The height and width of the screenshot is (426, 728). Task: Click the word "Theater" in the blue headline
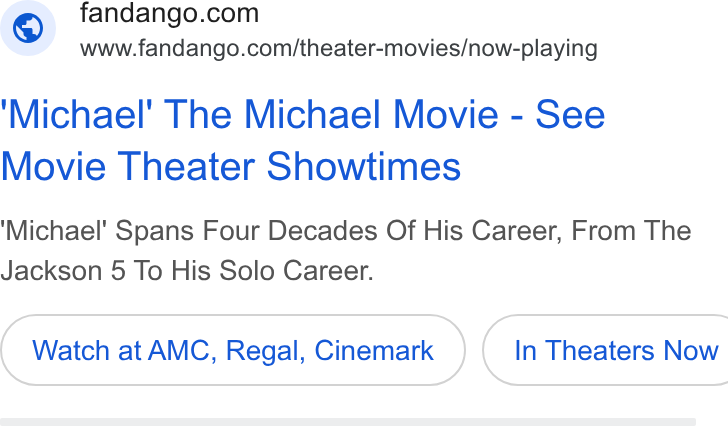(186, 166)
